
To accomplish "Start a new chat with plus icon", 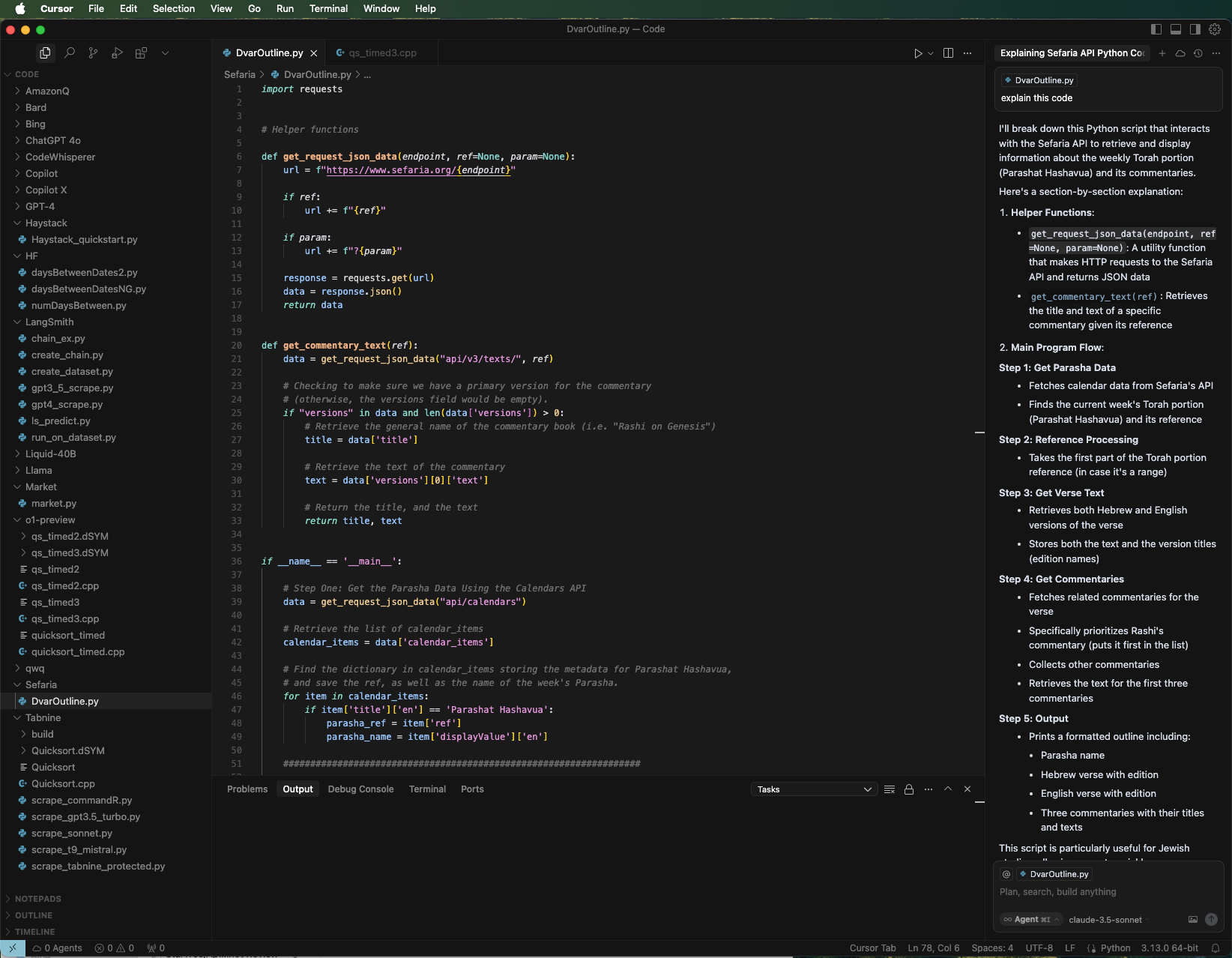I will (1162, 53).
